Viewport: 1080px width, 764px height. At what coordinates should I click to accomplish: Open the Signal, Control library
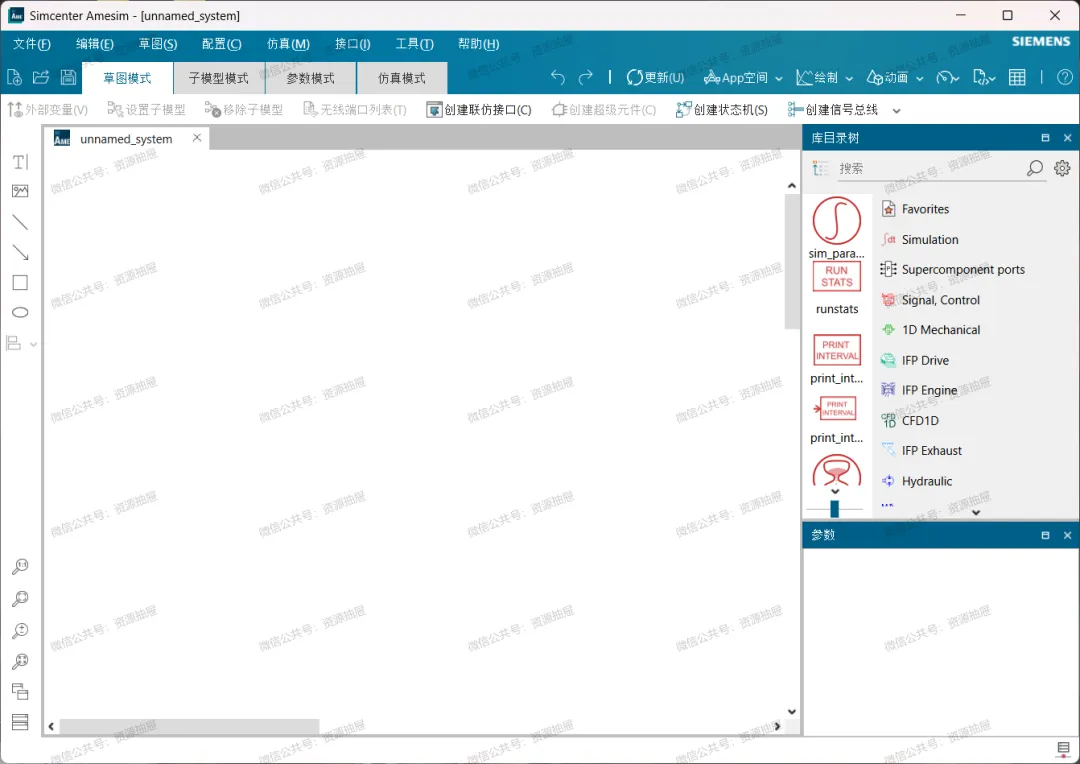click(x=931, y=300)
